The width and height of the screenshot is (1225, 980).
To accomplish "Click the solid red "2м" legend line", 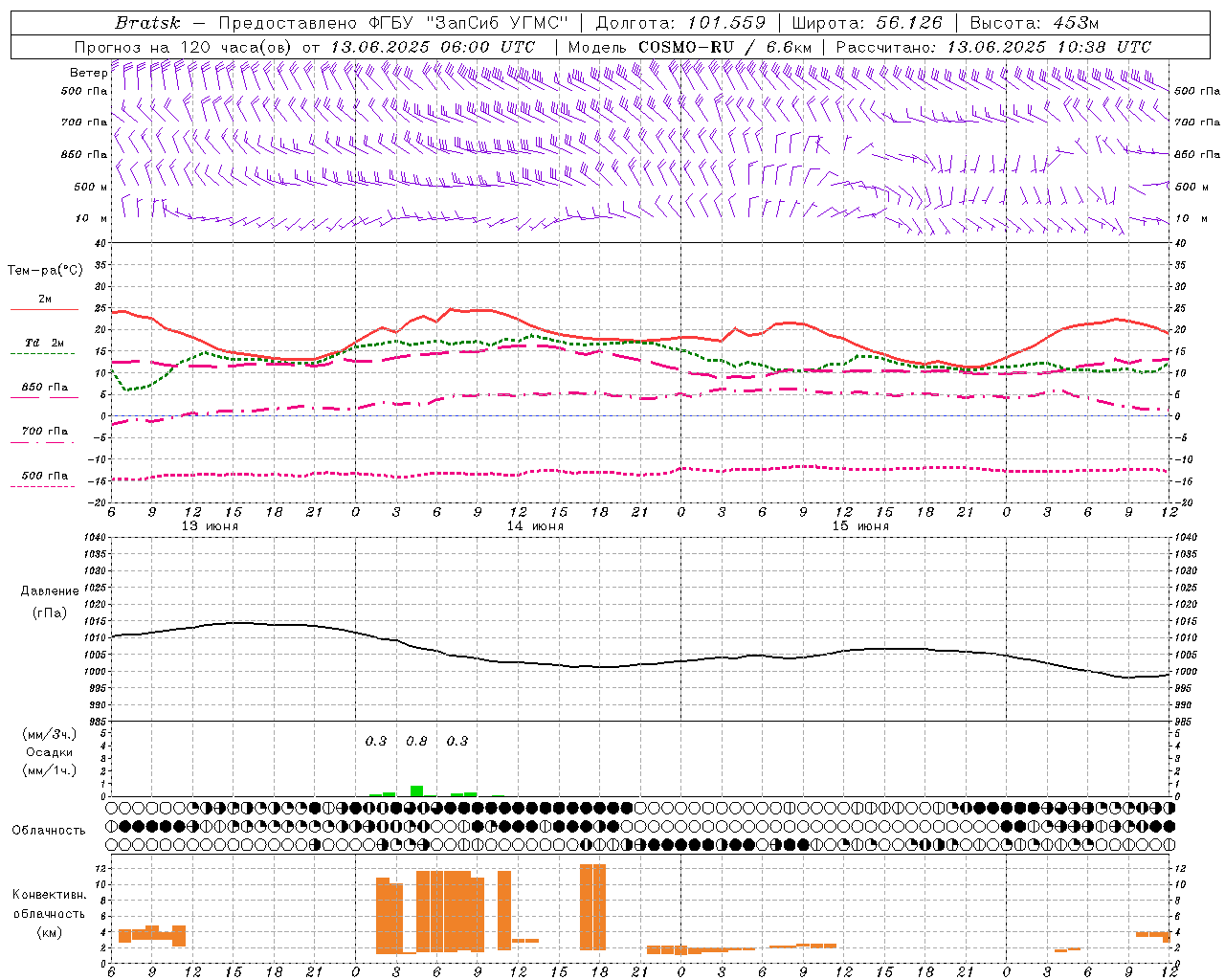I will click(44, 309).
